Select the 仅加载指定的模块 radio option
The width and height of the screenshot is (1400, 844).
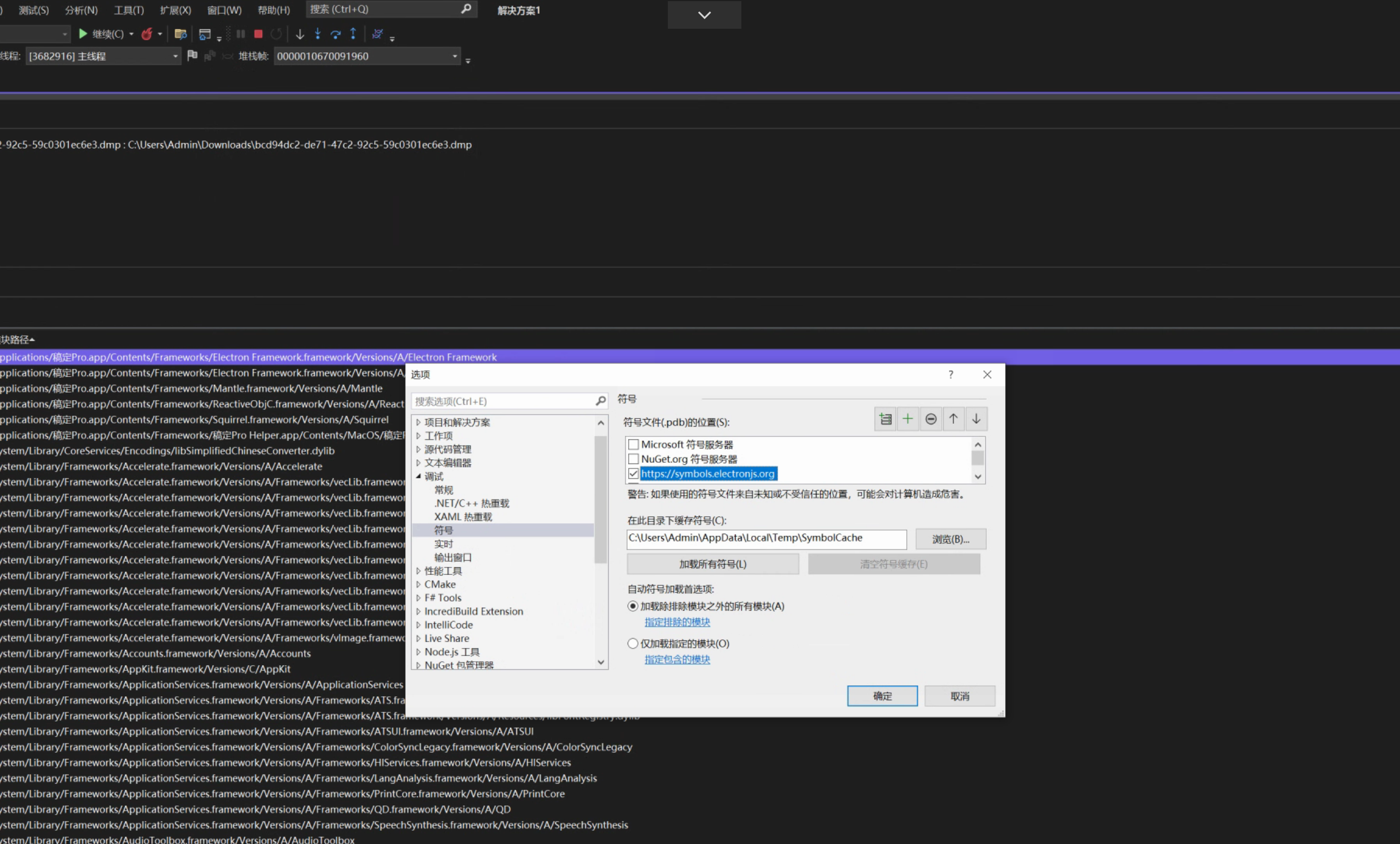[x=633, y=643]
